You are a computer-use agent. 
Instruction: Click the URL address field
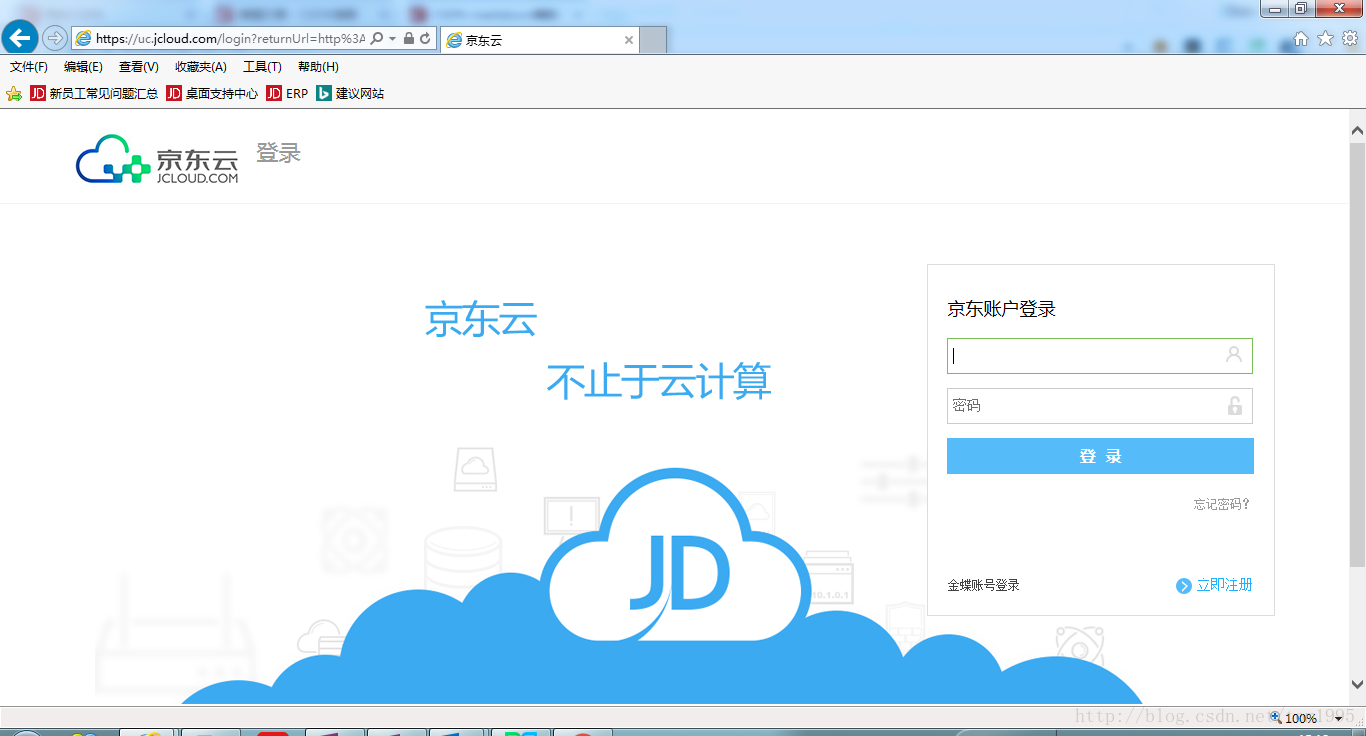(x=230, y=38)
